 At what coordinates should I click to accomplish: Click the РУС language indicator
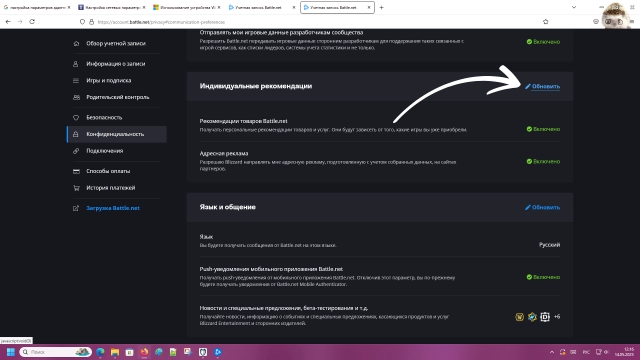tap(586, 352)
